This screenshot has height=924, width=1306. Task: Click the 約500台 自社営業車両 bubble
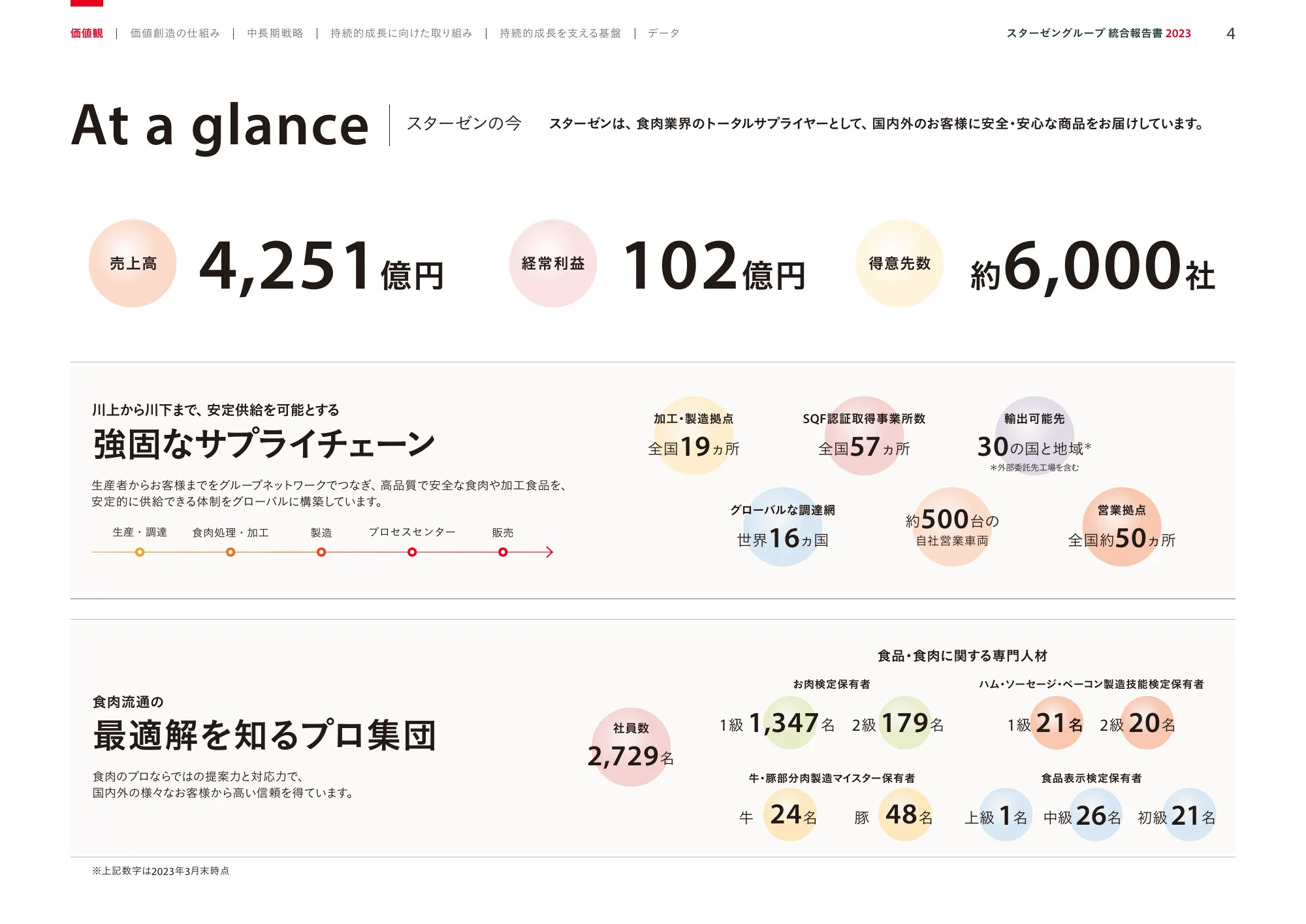tap(952, 527)
